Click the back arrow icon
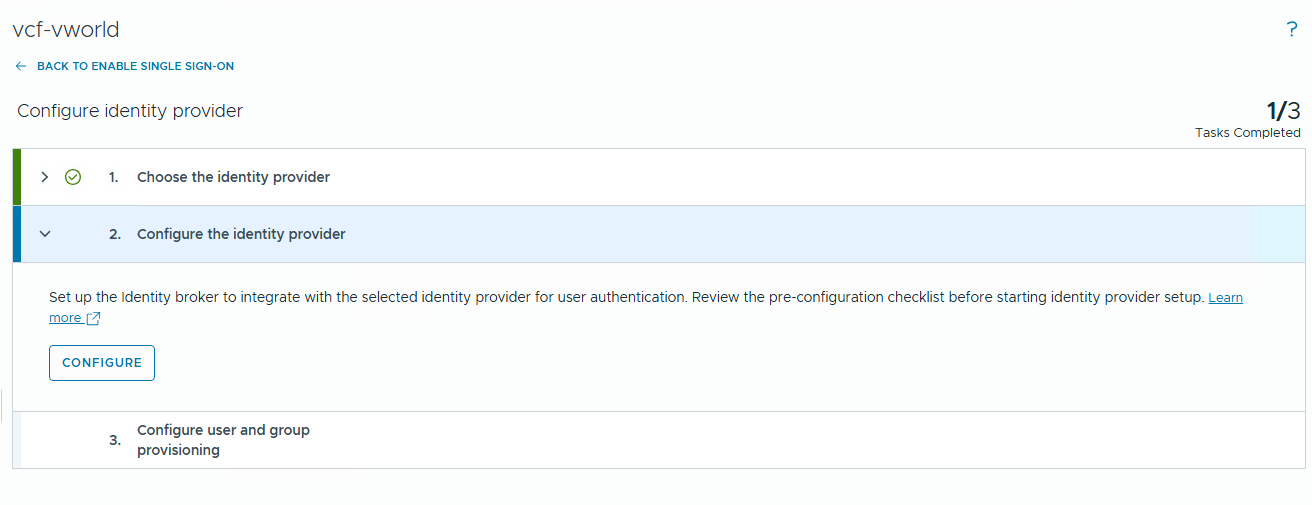The image size is (1312, 505). tap(21, 66)
